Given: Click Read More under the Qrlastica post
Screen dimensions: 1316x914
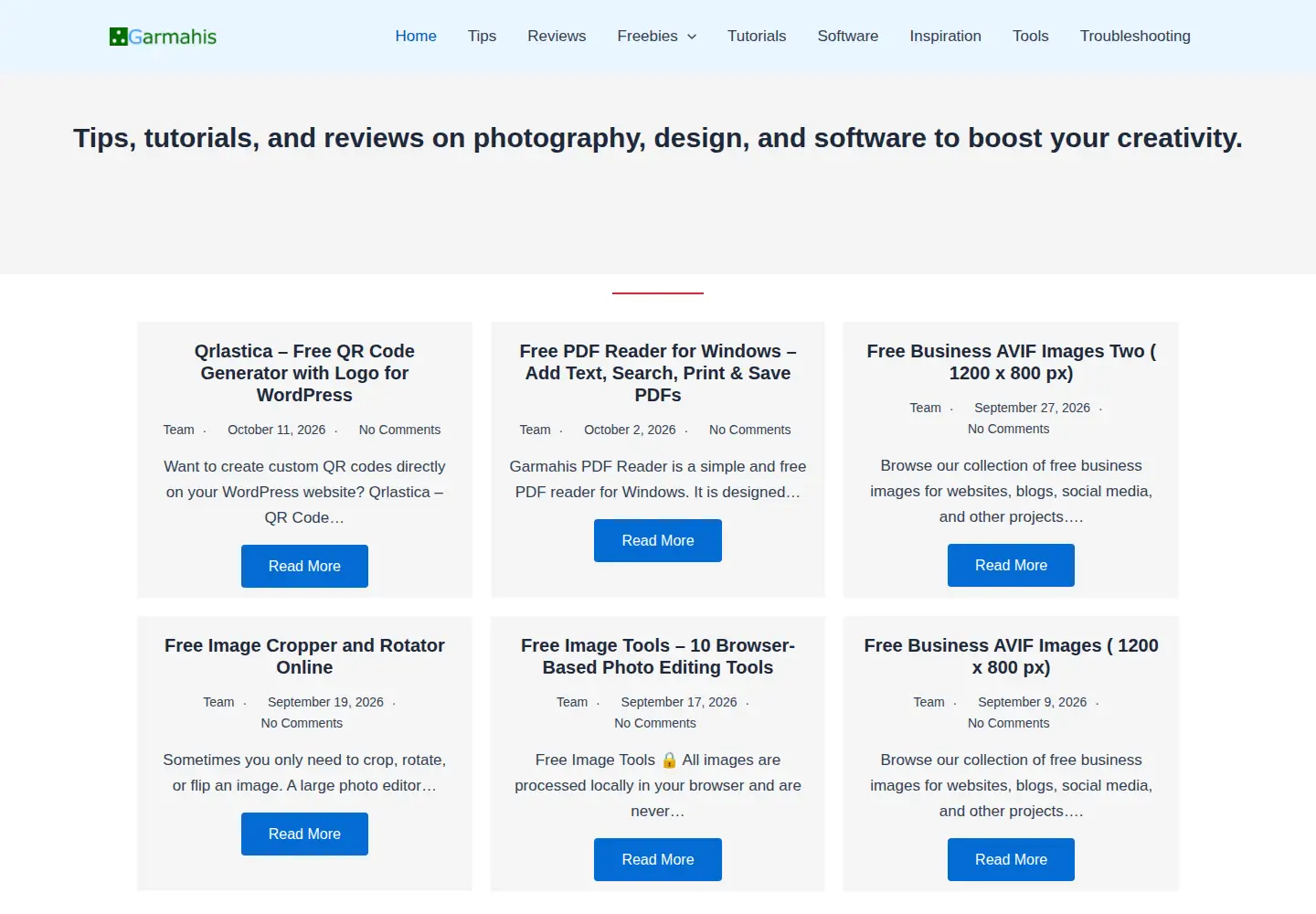Looking at the screenshot, I should 304,566.
